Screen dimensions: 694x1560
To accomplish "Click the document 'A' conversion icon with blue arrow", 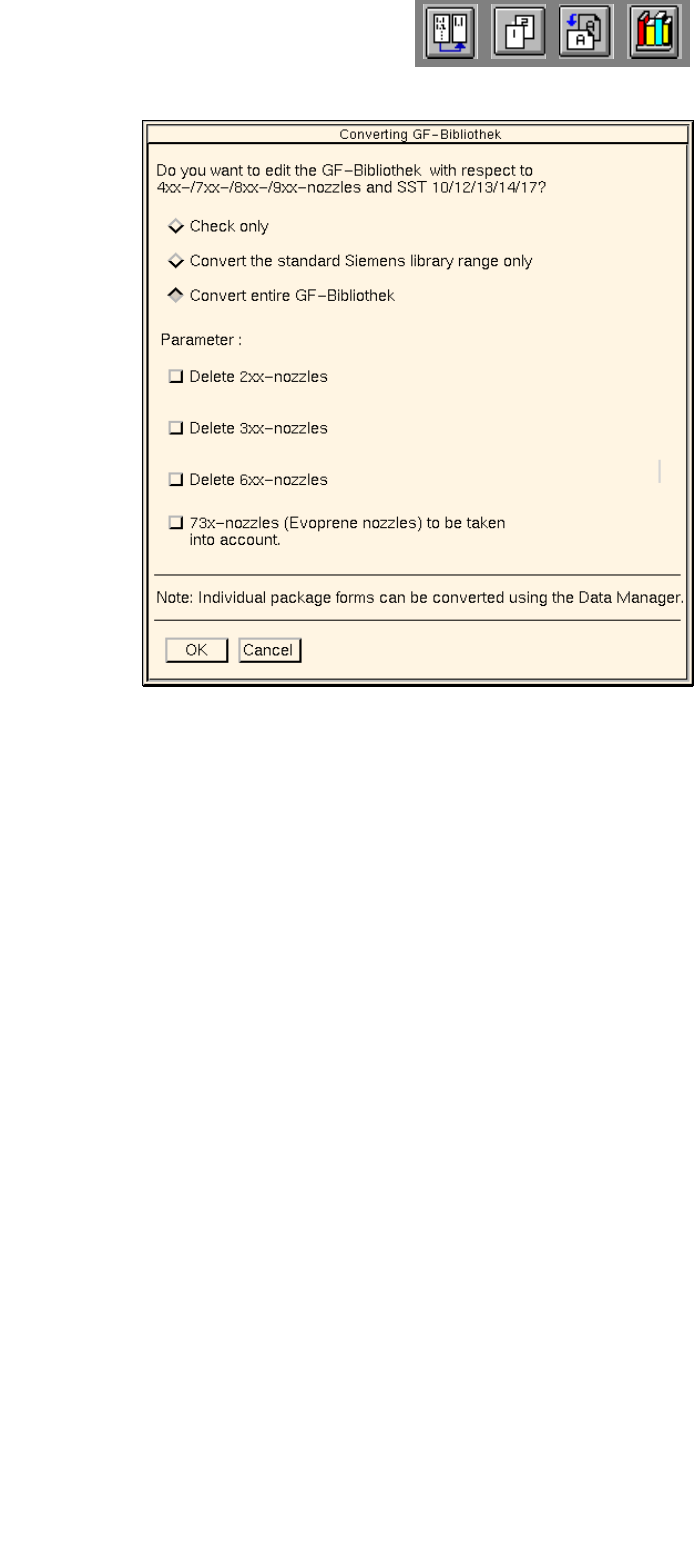I will (x=584, y=33).
